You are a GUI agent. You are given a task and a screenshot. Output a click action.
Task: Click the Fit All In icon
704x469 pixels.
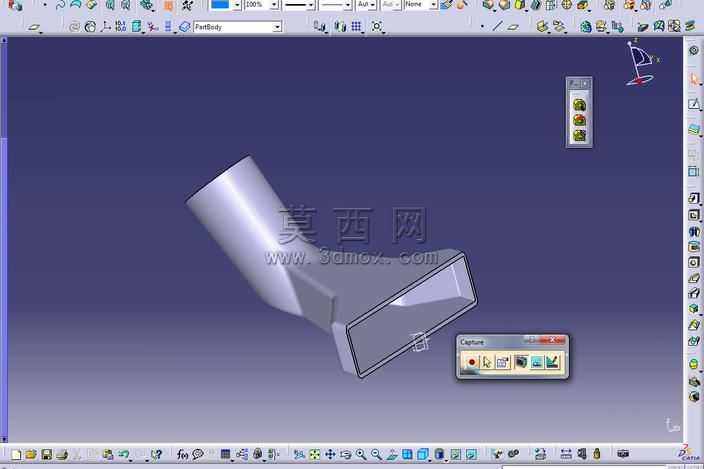[x=314, y=455]
